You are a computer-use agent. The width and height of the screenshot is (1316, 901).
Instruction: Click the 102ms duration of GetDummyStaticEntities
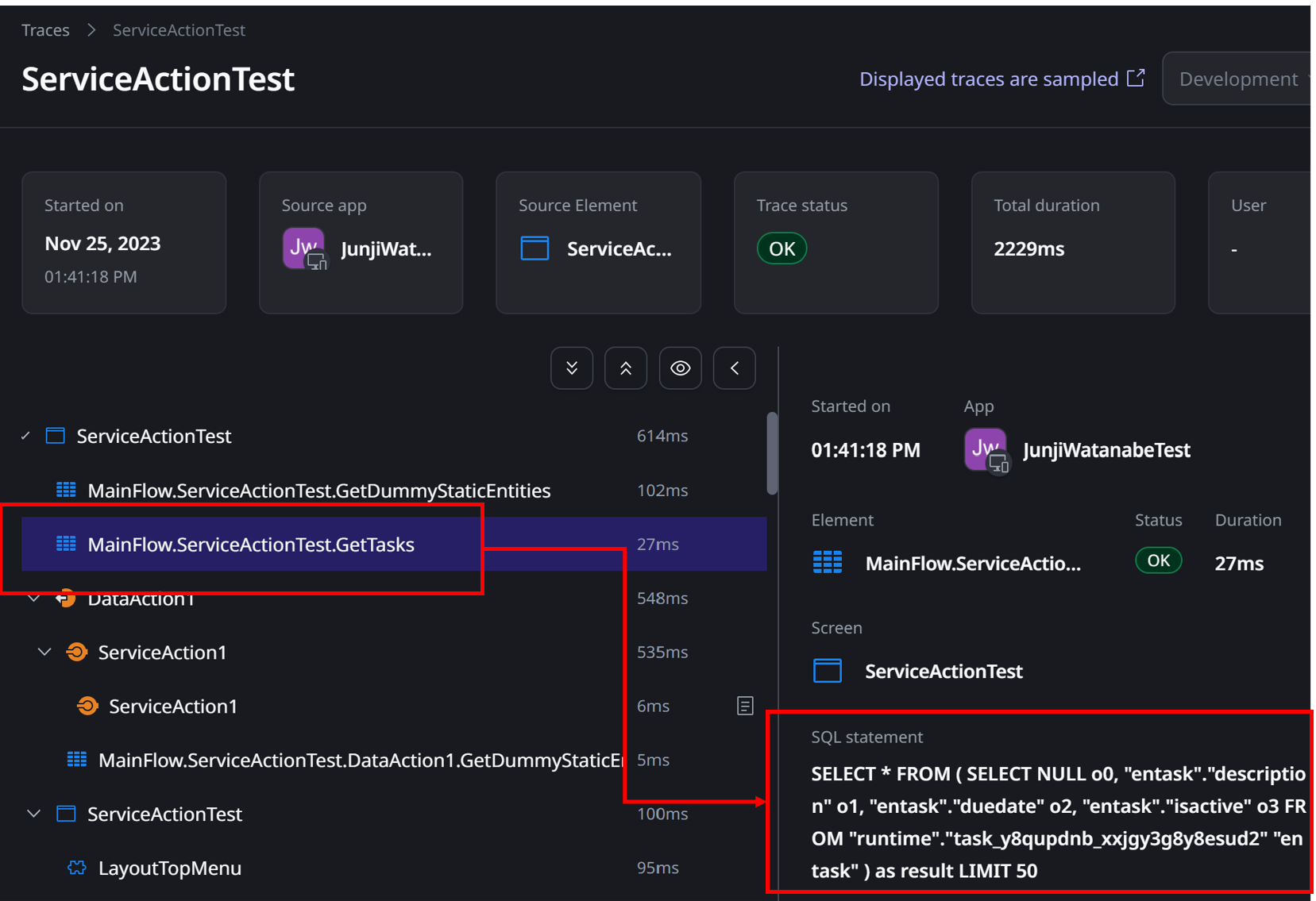(662, 491)
